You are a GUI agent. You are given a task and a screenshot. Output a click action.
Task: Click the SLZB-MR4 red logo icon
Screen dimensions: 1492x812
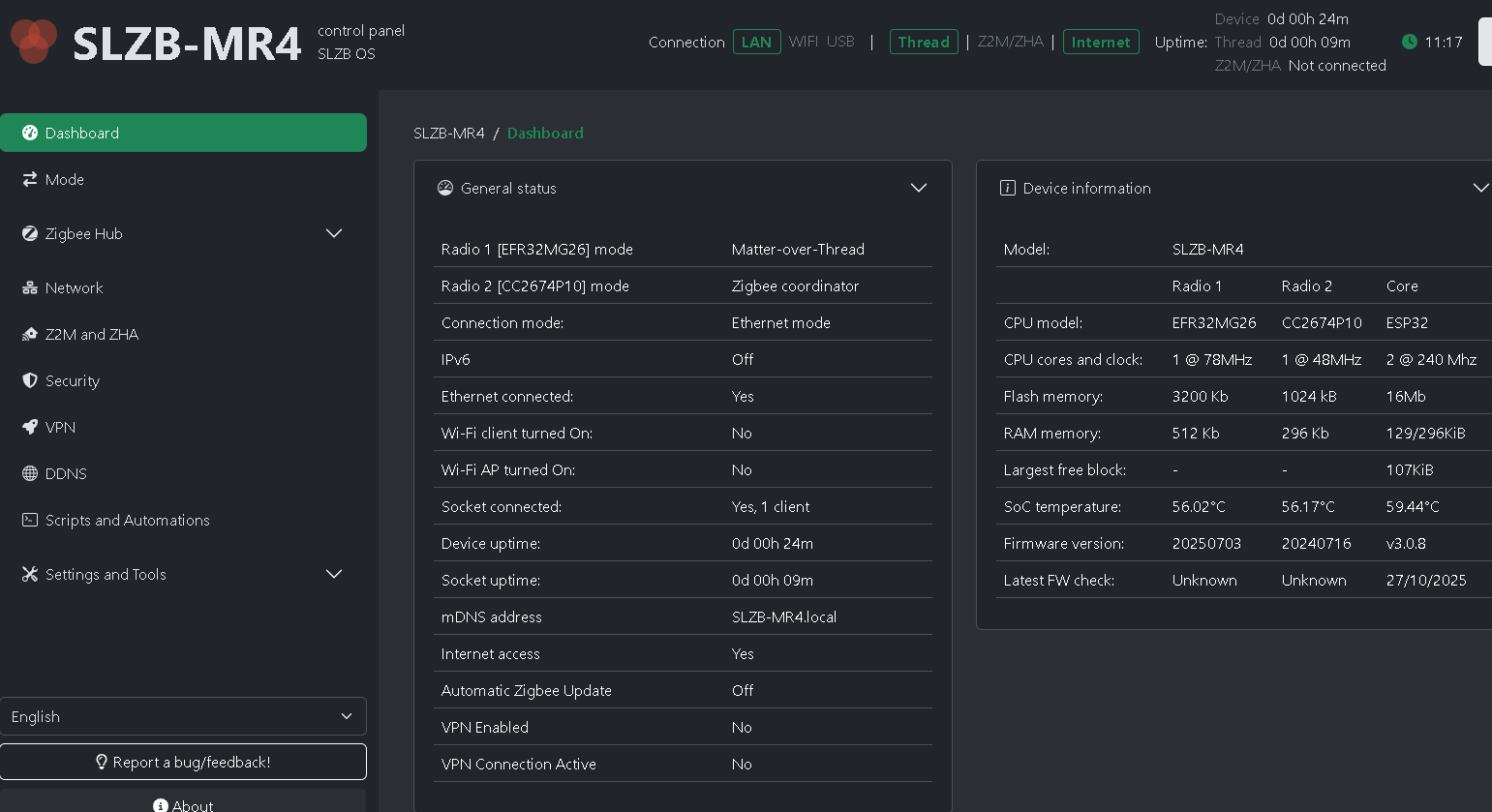34,41
